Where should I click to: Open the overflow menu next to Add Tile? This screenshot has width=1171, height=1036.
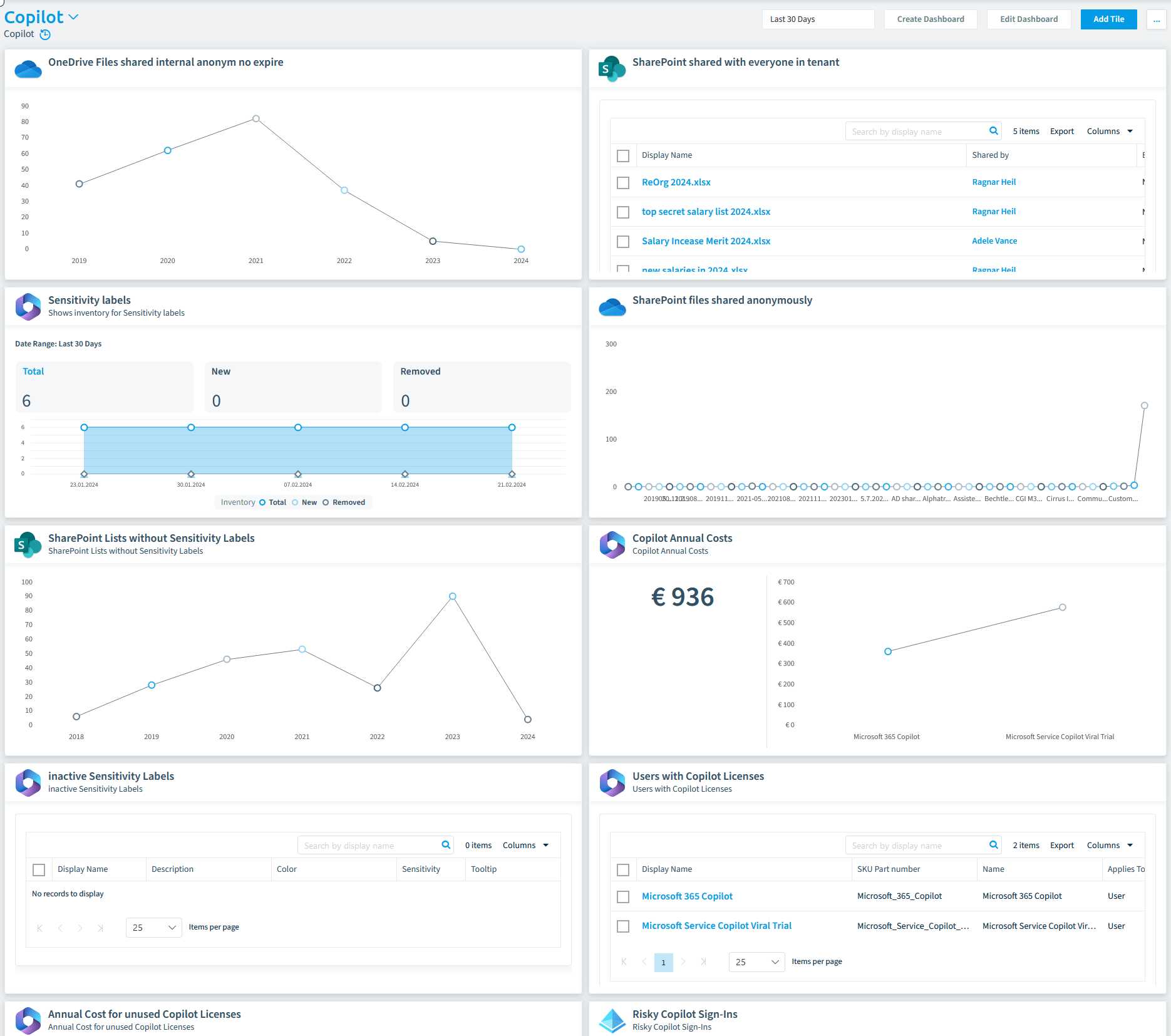coord(1156,19)
